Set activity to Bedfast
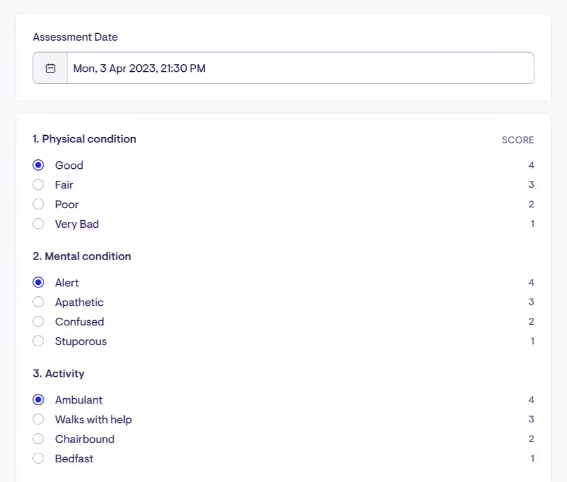The height and width of the screenshot is (482, 567). click(x=38, y=458)
